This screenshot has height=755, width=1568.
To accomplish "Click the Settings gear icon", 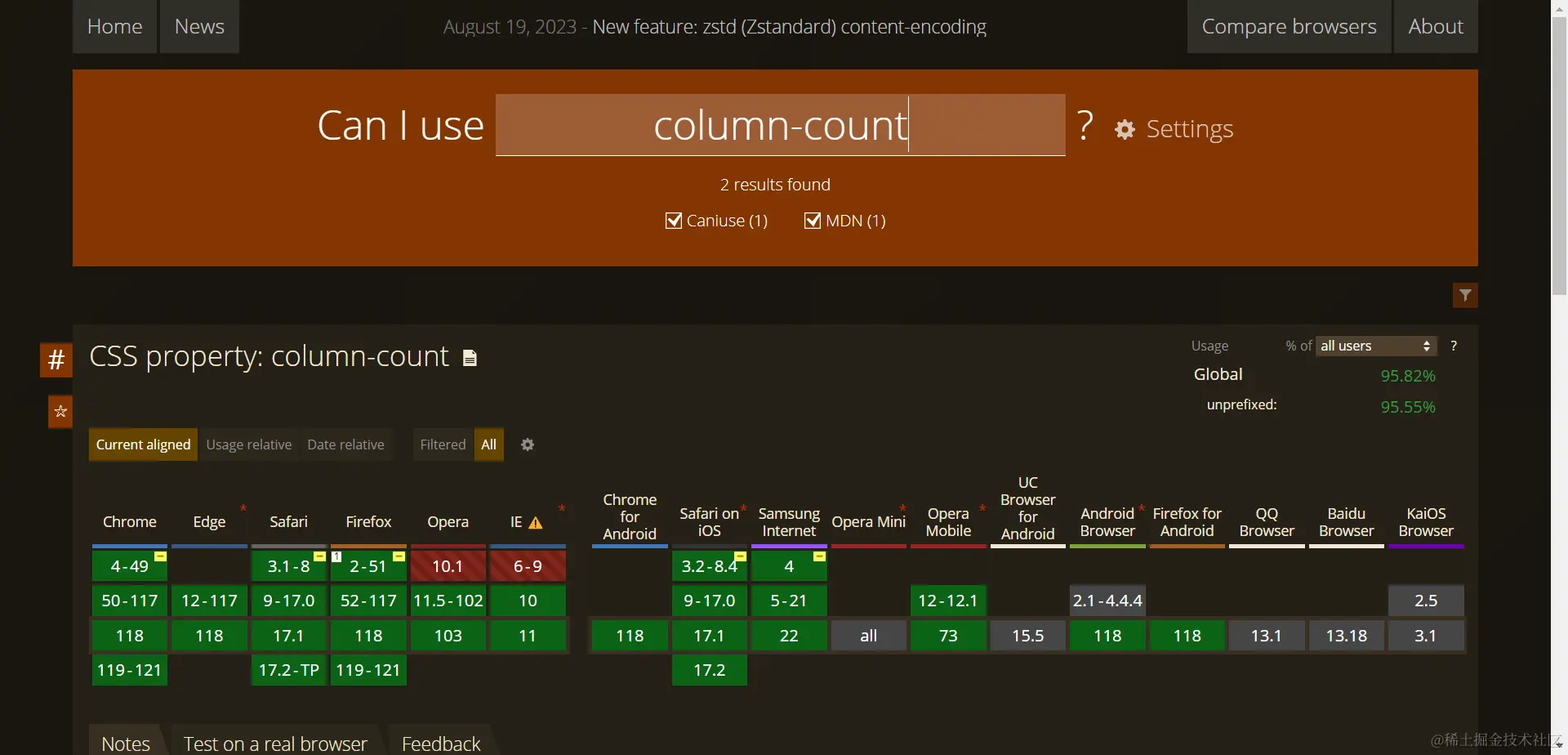I will tap(1125, 129).
